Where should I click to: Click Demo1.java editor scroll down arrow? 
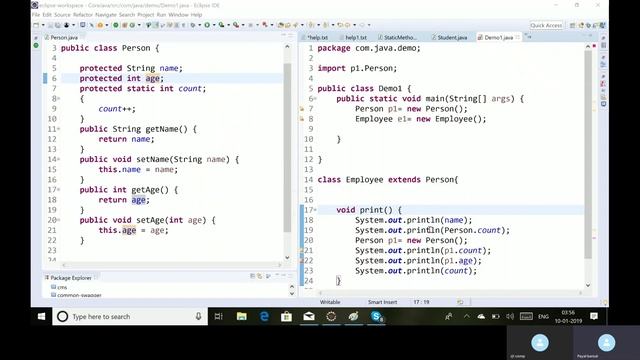(588, 285)
